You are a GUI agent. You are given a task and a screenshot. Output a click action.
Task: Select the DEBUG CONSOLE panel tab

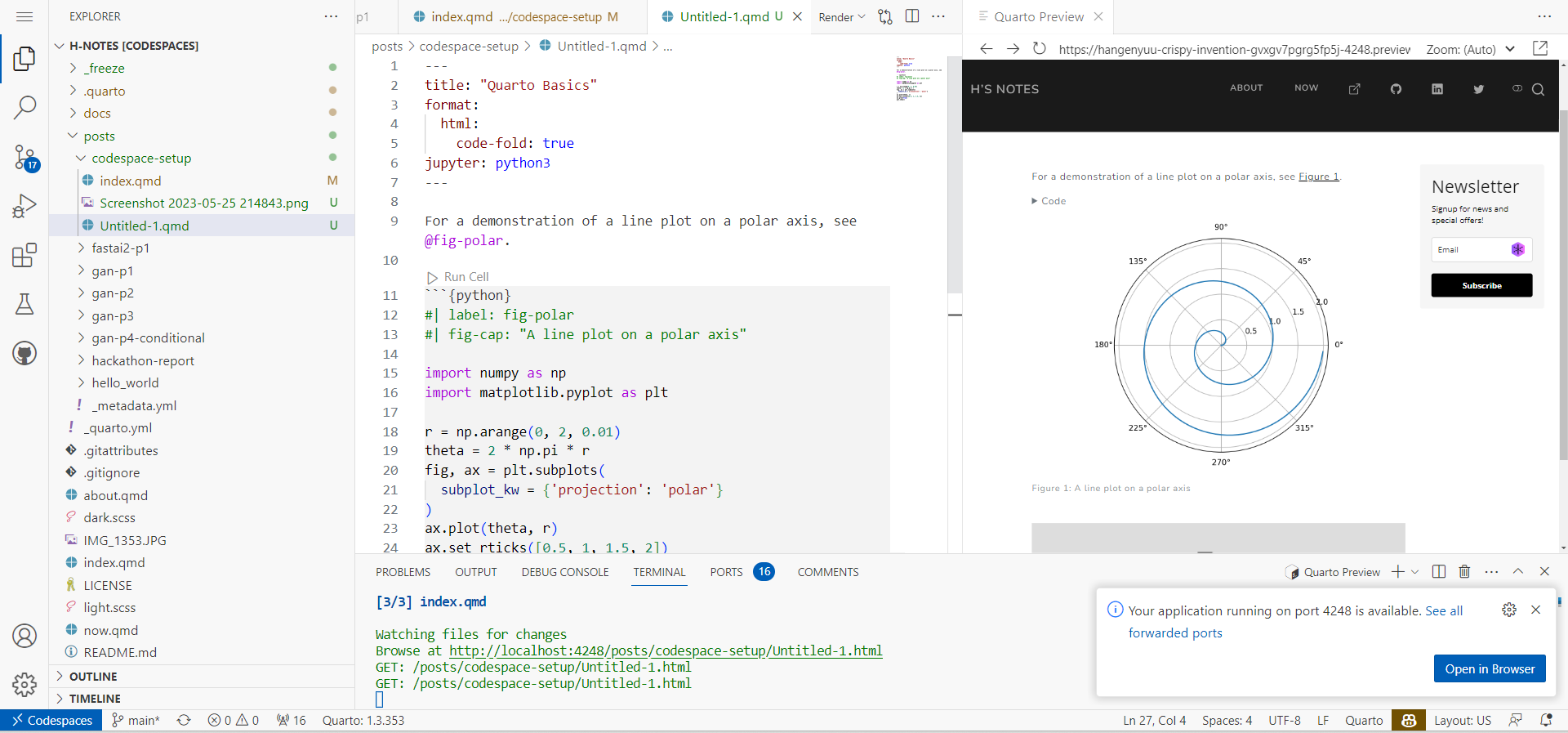click(565, 572)
